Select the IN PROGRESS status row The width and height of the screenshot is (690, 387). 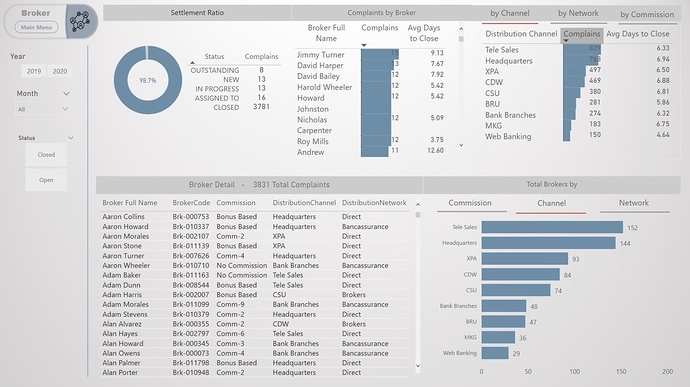point(234,88)
